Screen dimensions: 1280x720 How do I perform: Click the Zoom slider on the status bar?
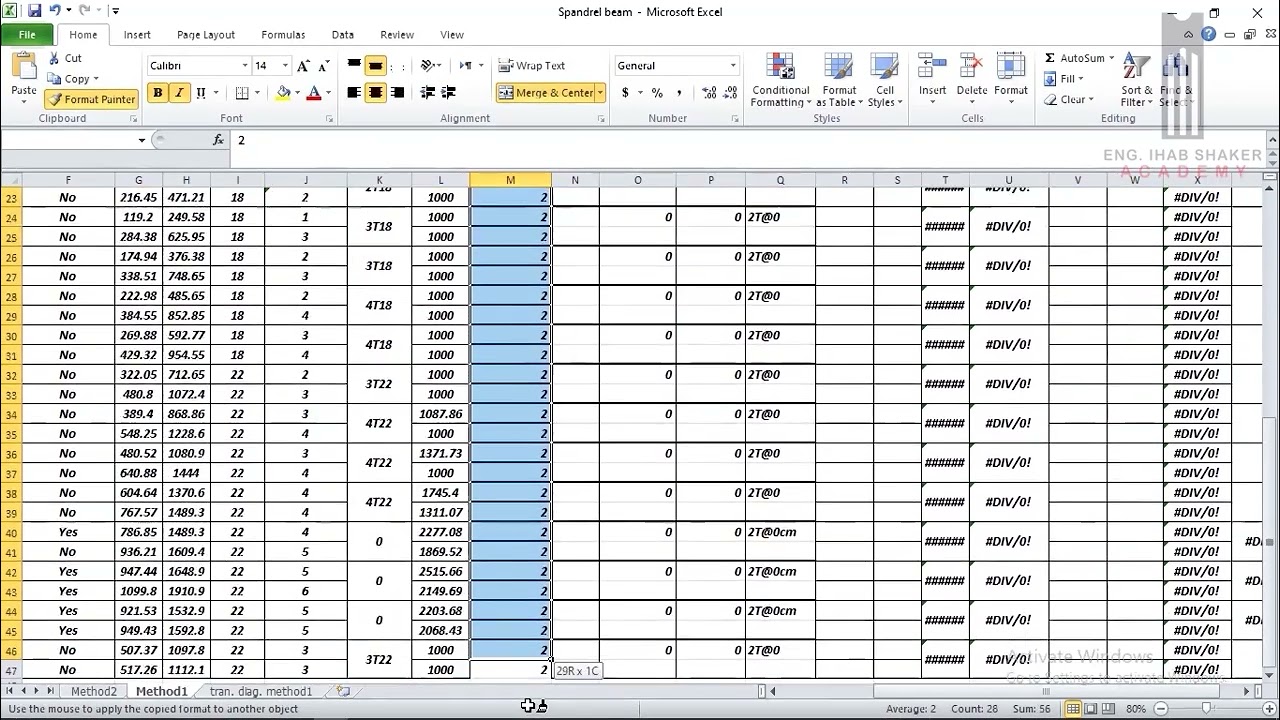[x=1209, y=709]
